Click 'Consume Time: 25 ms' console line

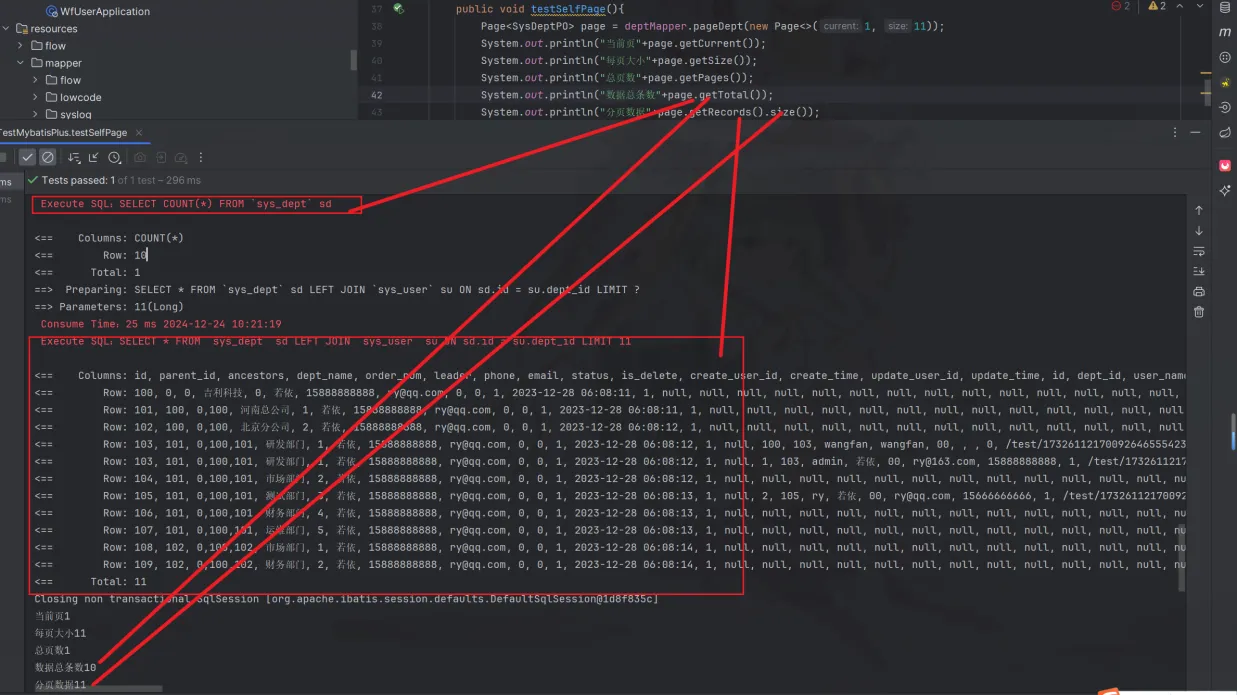[161, 324]
